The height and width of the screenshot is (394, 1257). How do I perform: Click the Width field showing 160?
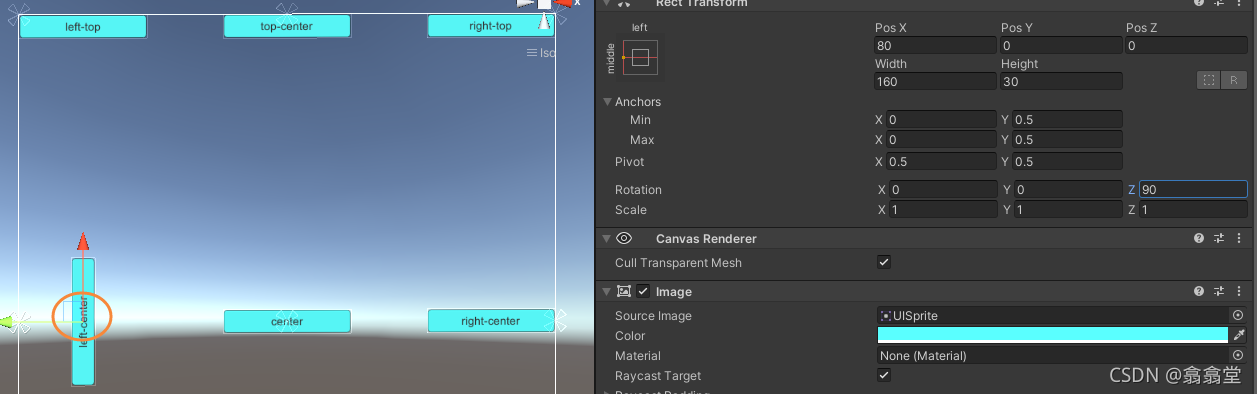click(x=935, y=82)
